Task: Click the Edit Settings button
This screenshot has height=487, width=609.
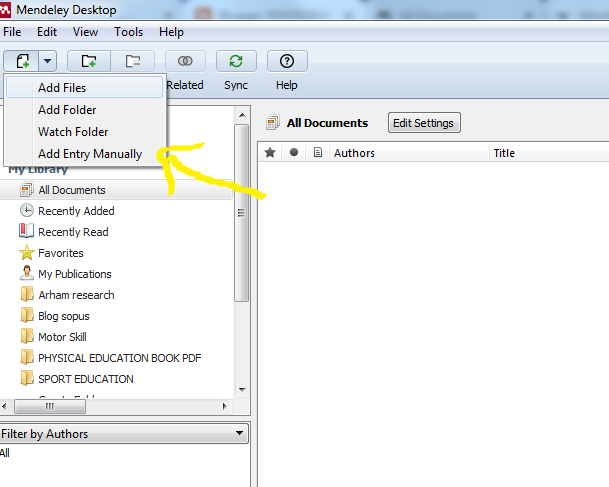Action: 424,123
